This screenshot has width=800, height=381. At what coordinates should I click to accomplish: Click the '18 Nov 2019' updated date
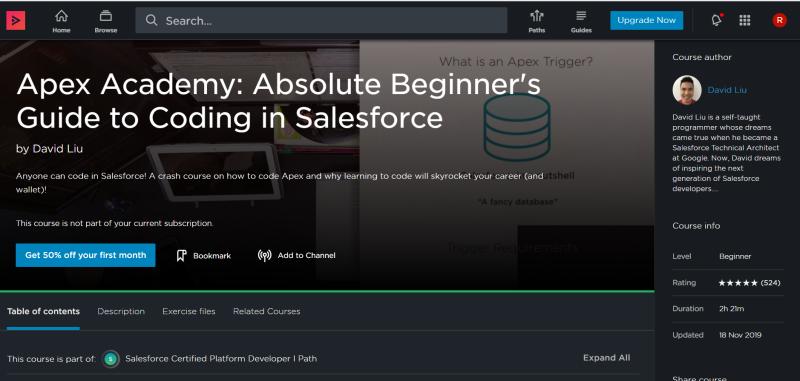click(740, 336)
